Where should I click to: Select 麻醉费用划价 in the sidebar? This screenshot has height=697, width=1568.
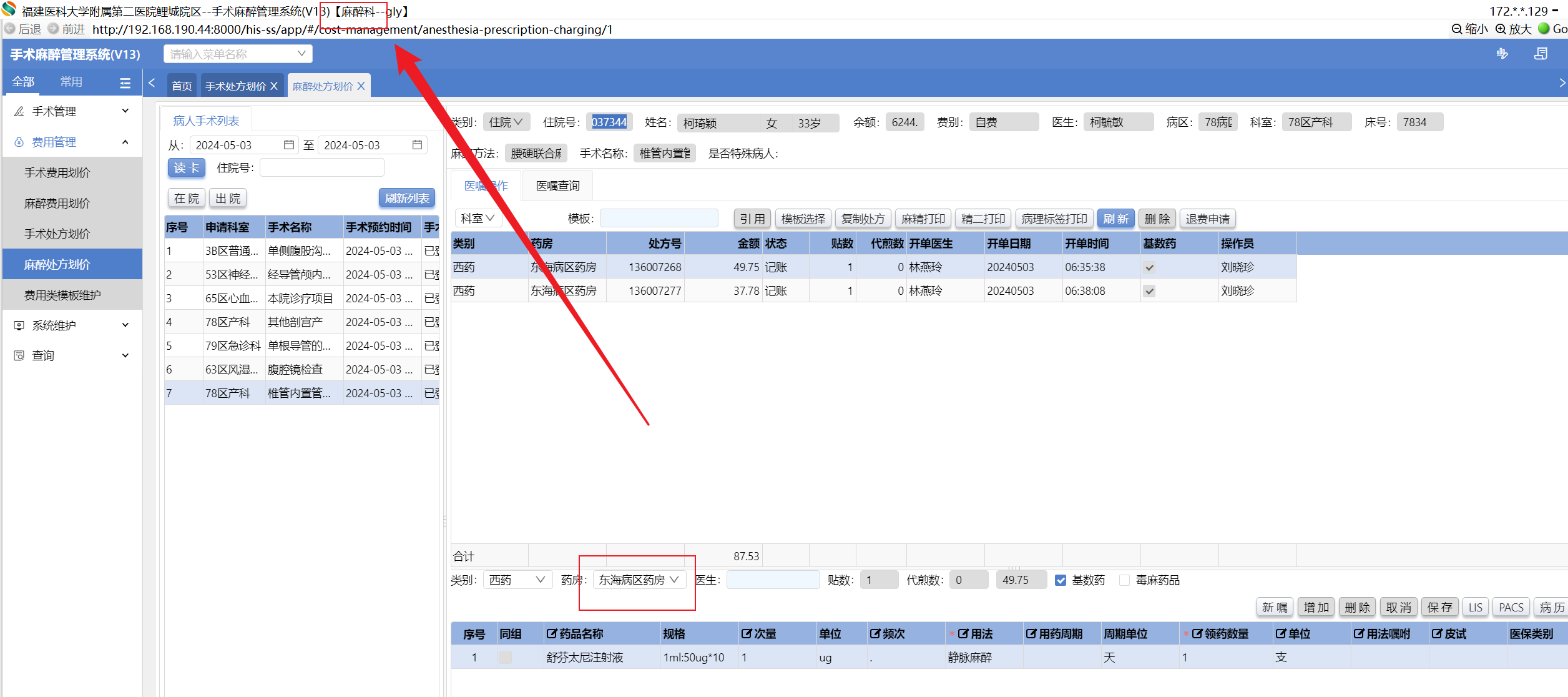tap(57, 203)
